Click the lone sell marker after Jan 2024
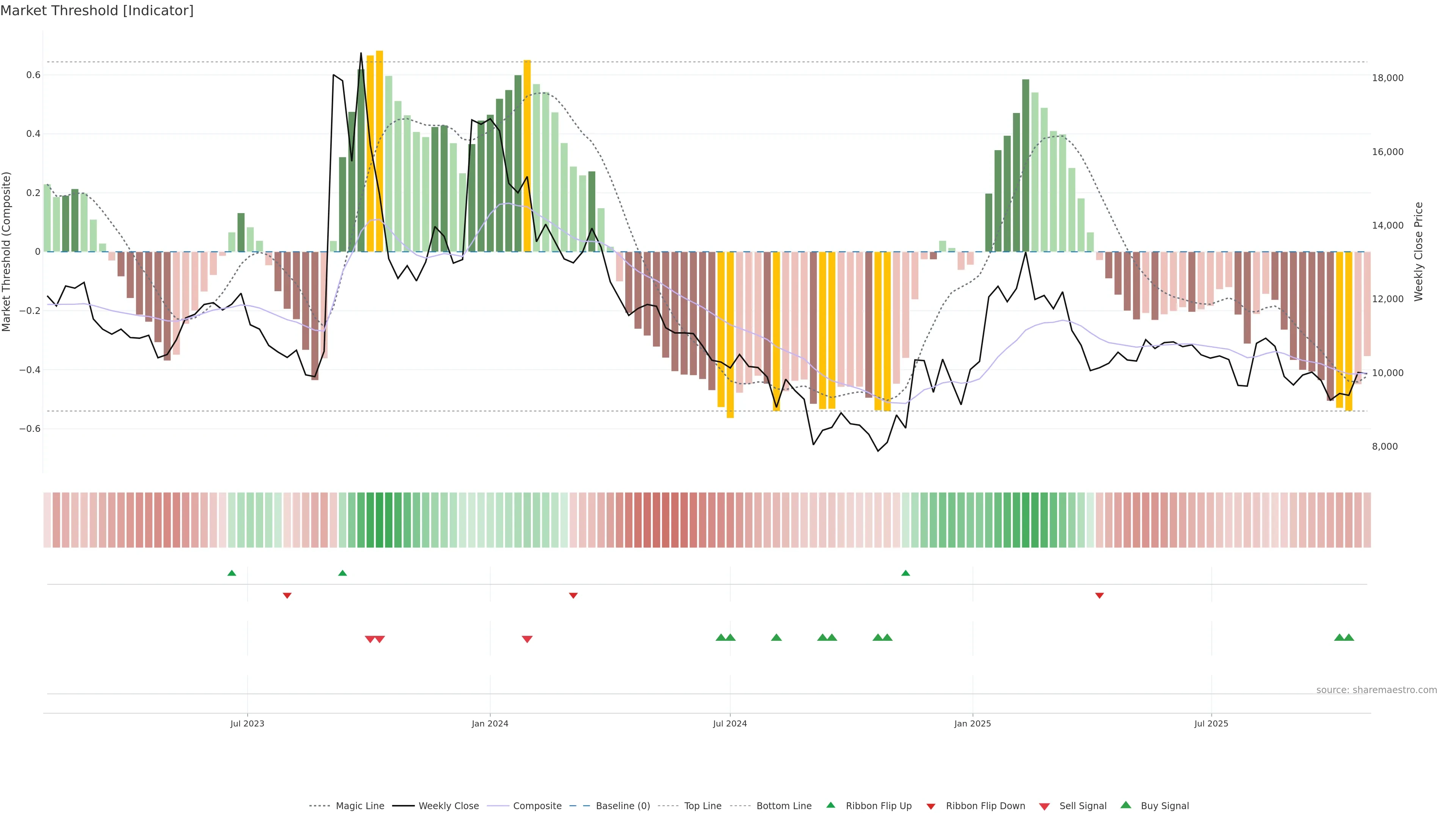This screenshot has height=819, width=1456. click(527, 639)
